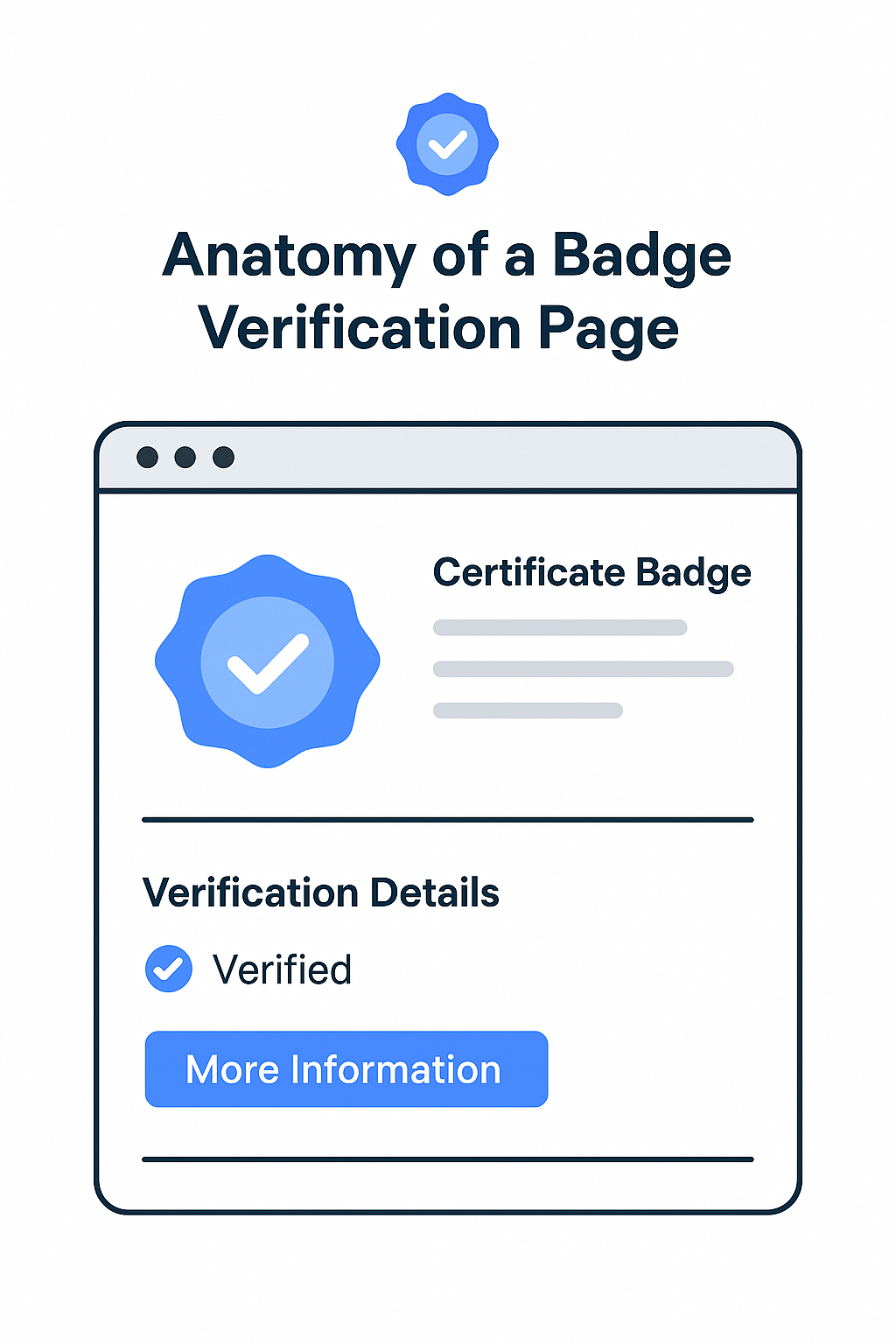Click the blue checkmark circle beside Verified
Viewport: 896px width, 1344px height.
point(169,969)
